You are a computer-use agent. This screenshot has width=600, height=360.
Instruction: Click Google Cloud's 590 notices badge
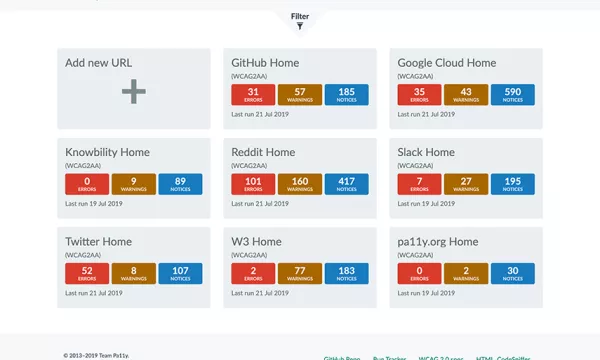(513, 94)
